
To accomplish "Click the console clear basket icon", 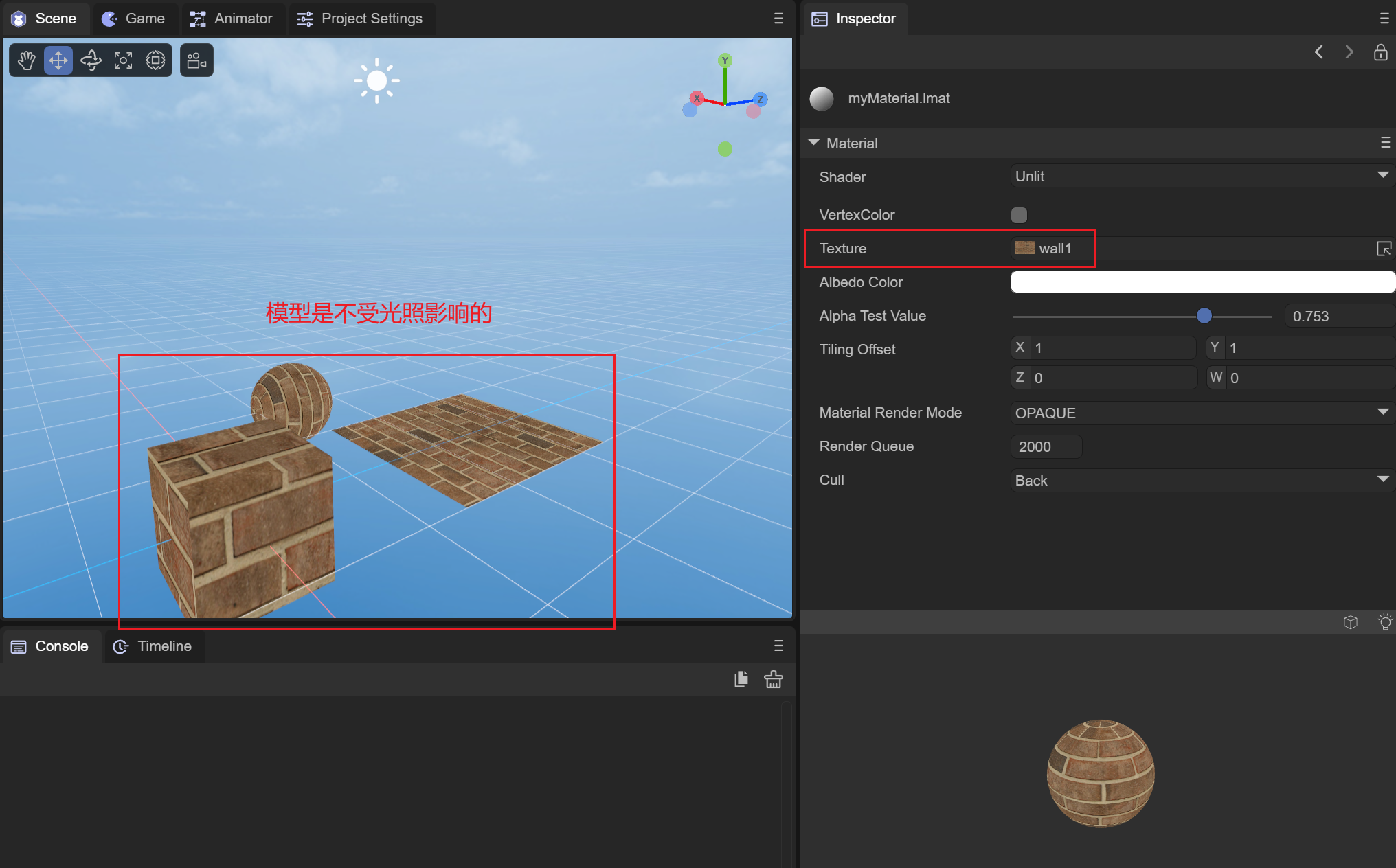I will (x=773, y=679).
